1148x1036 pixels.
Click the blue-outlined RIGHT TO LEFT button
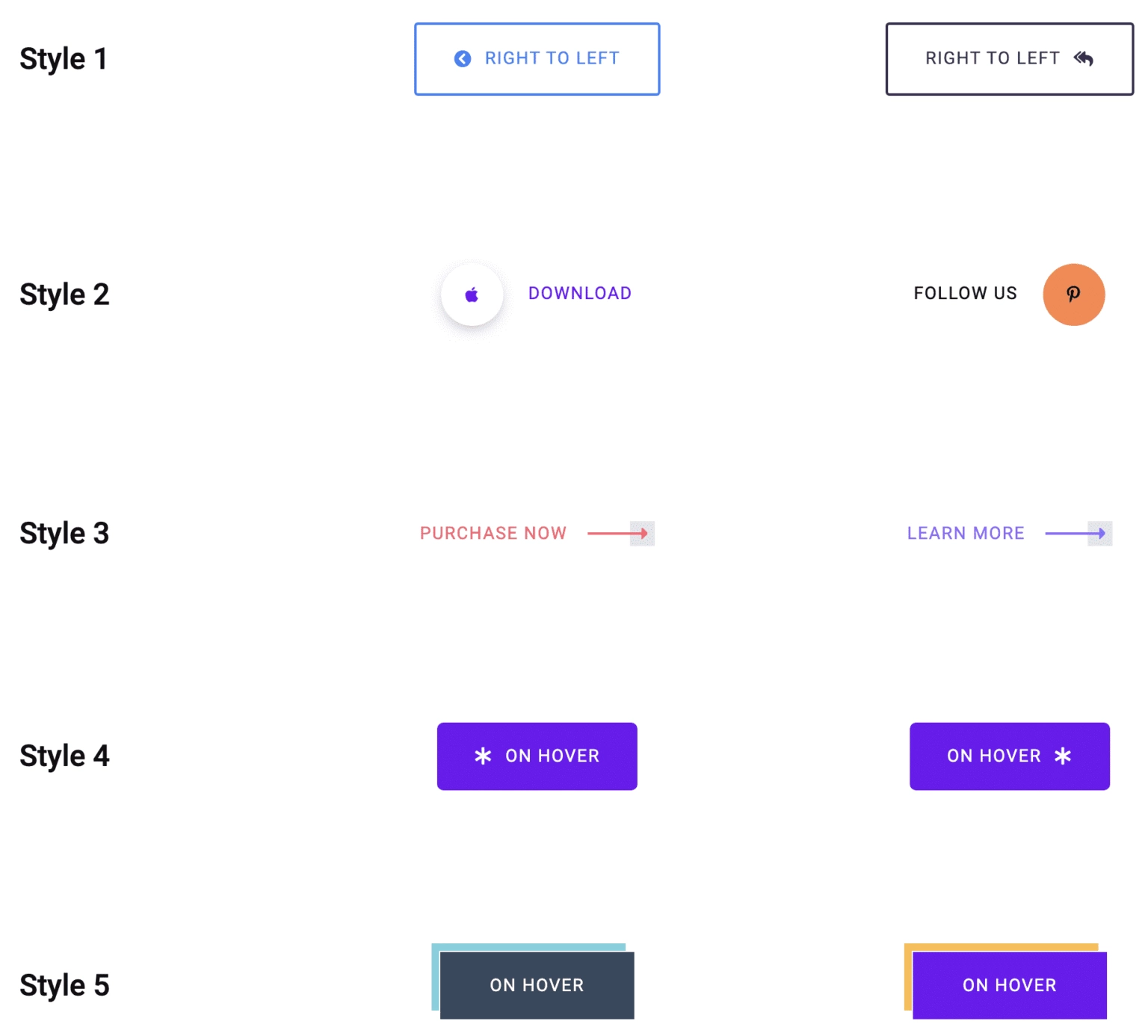(537, 58)
